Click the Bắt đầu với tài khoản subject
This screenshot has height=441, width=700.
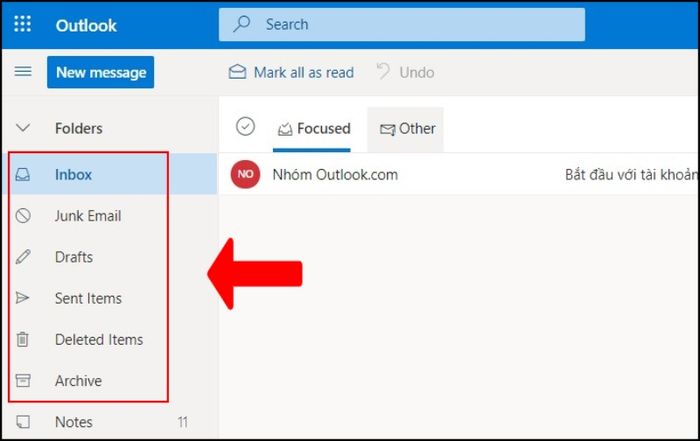pos(631,175)
